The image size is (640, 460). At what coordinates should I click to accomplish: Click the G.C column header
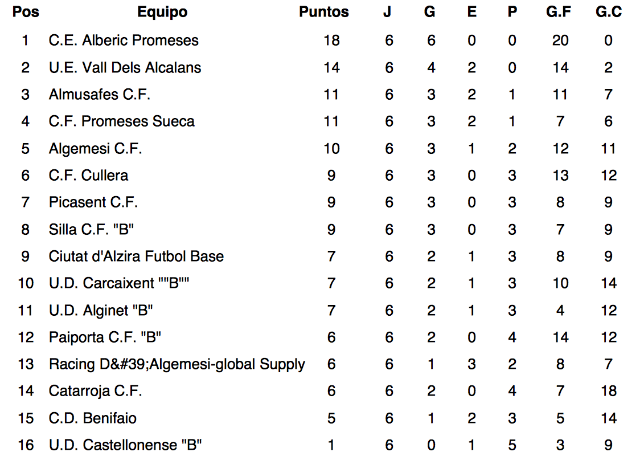point(608,12)
